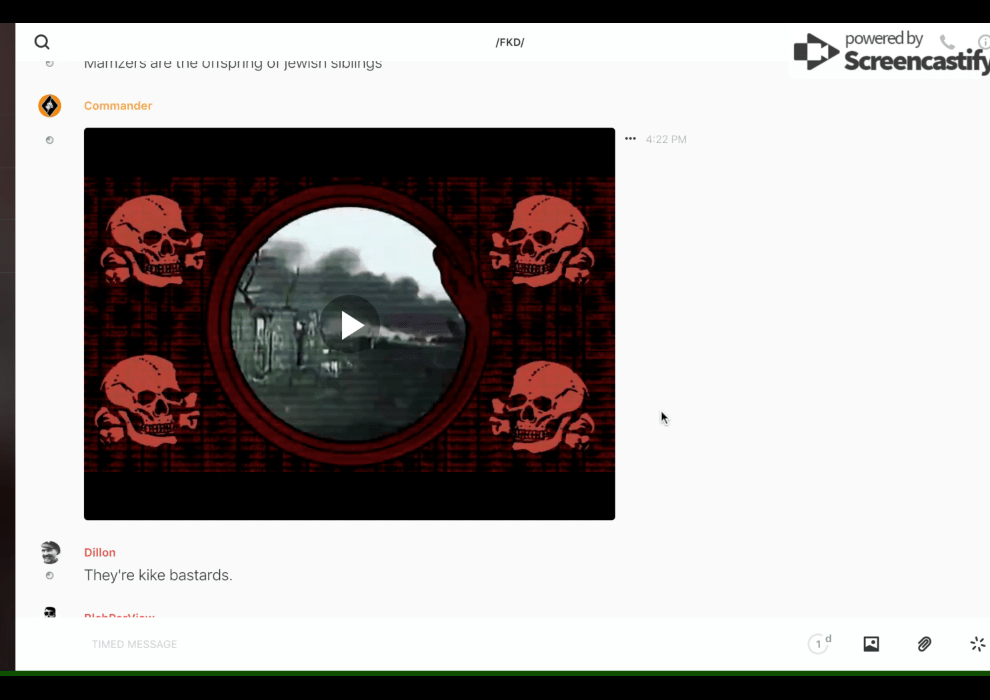Click Commander's orange avatar
This screenshot has height=700, width=990.
[49, 106]
